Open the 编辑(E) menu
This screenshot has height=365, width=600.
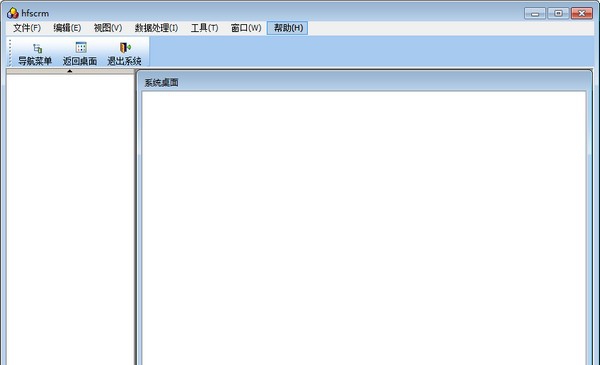pos(67,28)
